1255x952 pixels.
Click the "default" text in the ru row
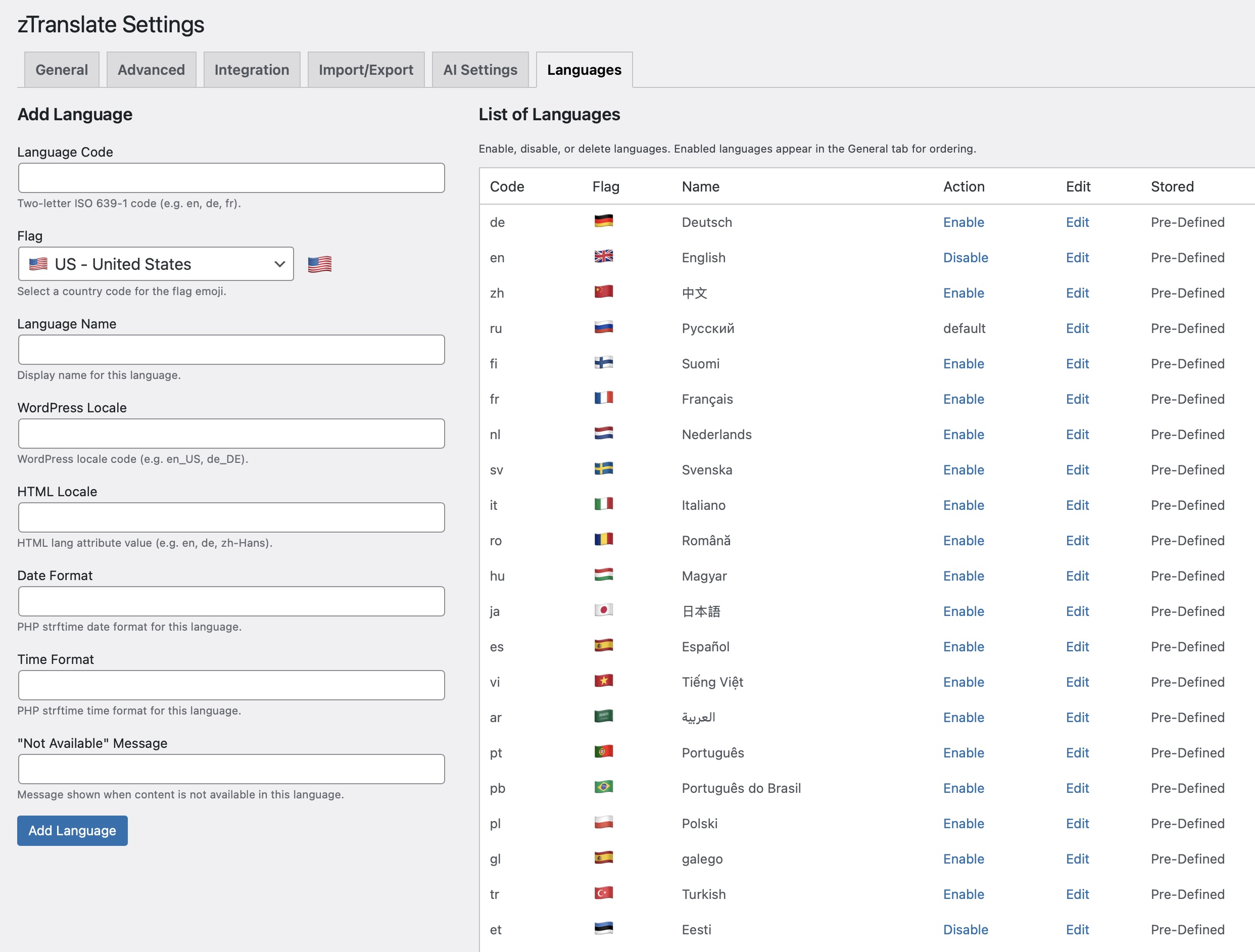[964, 328]
